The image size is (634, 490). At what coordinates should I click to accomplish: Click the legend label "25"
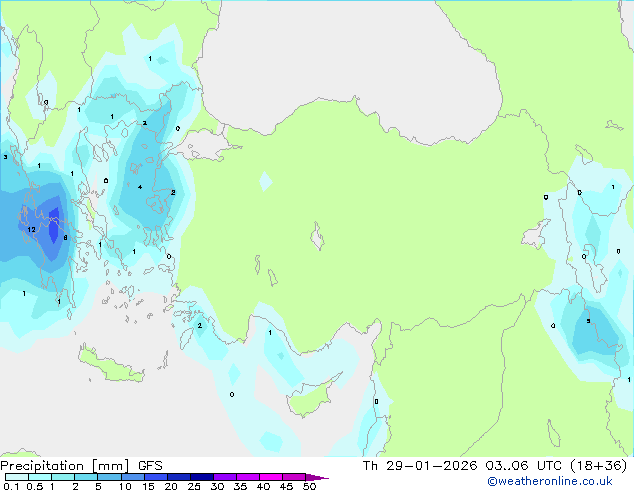tap(194, 486)
